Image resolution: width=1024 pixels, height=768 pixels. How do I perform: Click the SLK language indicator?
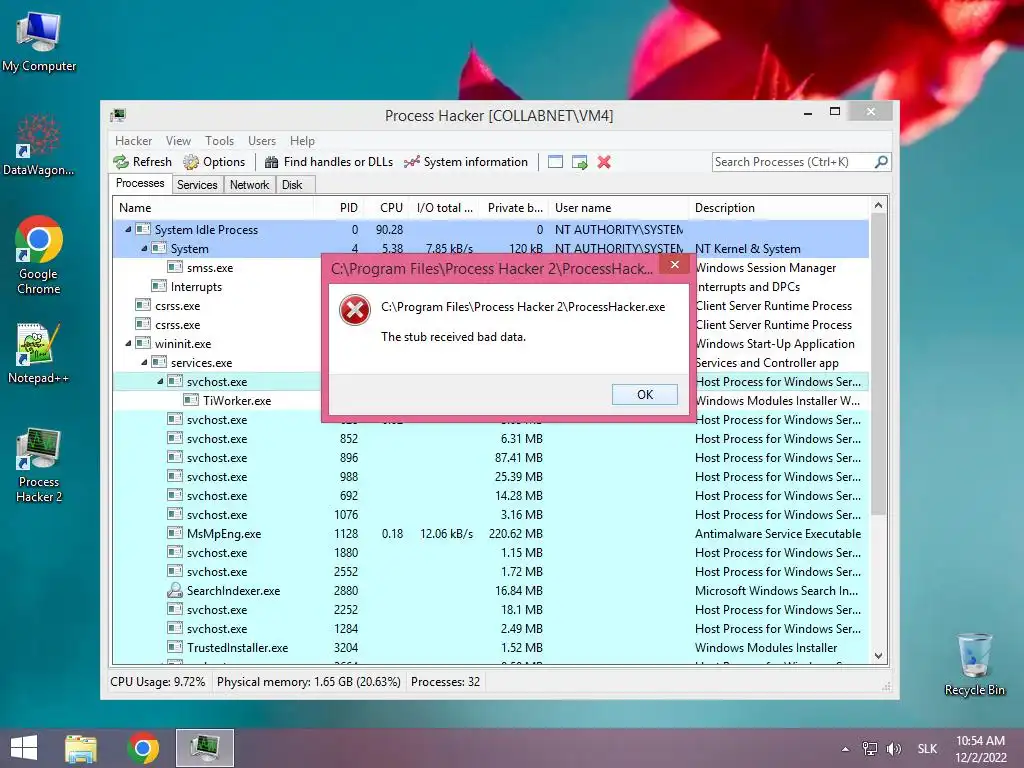927,749
